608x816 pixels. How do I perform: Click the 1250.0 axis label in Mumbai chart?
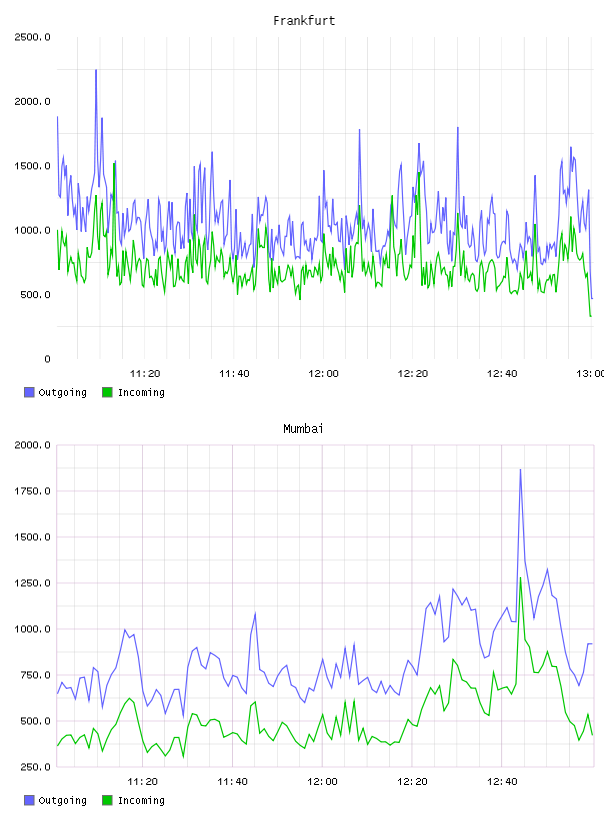[x=32, y=583]
